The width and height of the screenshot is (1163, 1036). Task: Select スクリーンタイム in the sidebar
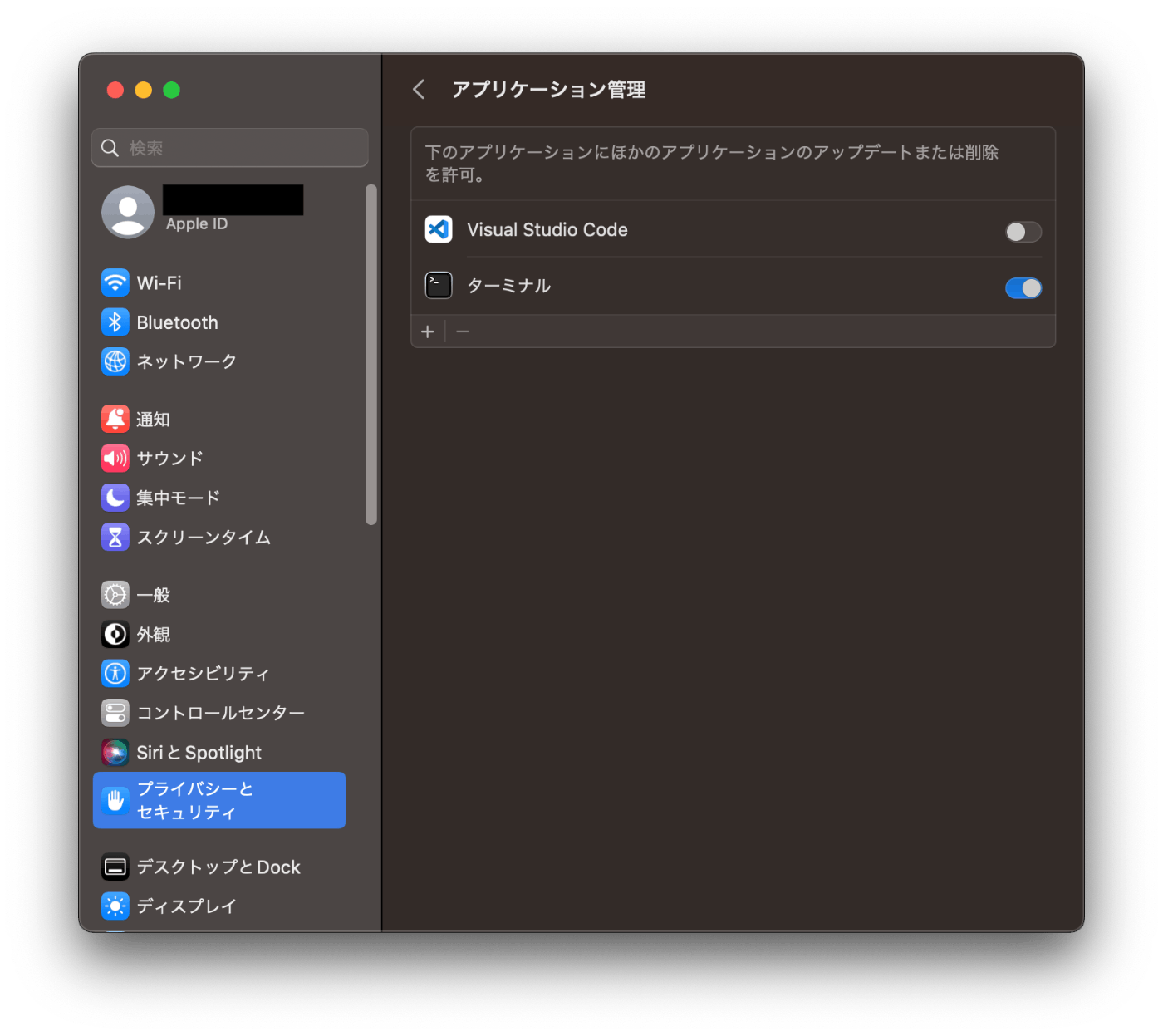coord(219,537)
